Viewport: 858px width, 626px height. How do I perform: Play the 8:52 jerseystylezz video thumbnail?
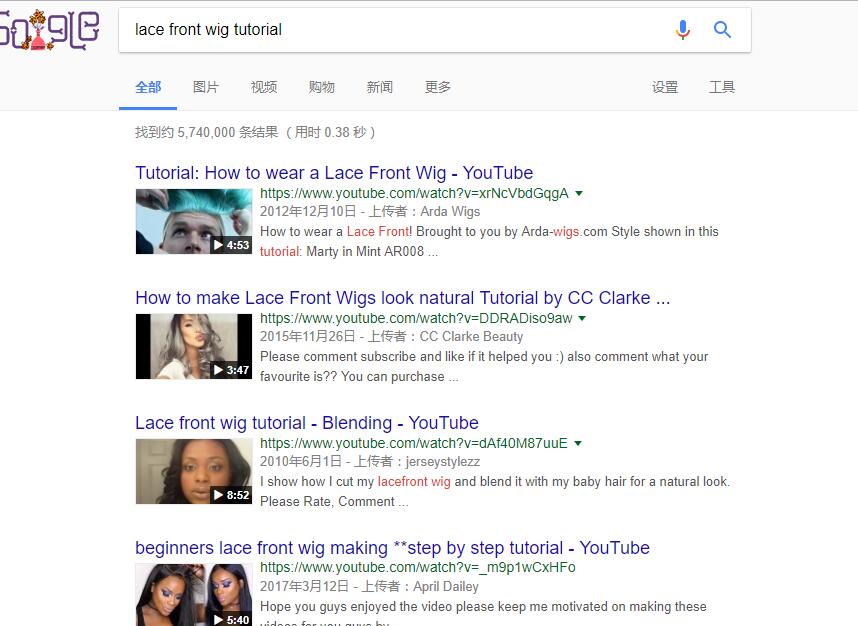pyautogui.click(x=194, y=471)
